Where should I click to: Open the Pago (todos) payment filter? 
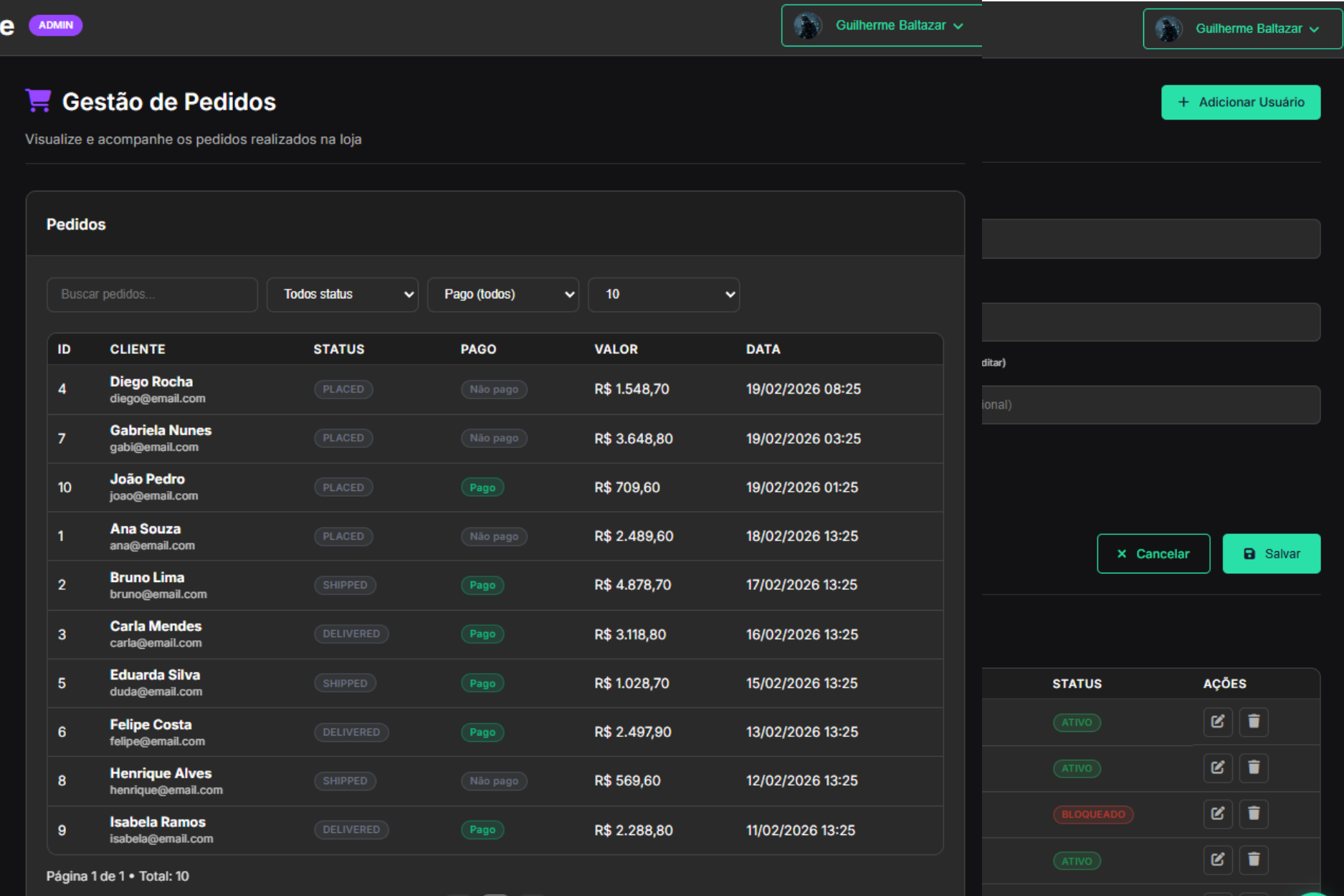point(503,295)
